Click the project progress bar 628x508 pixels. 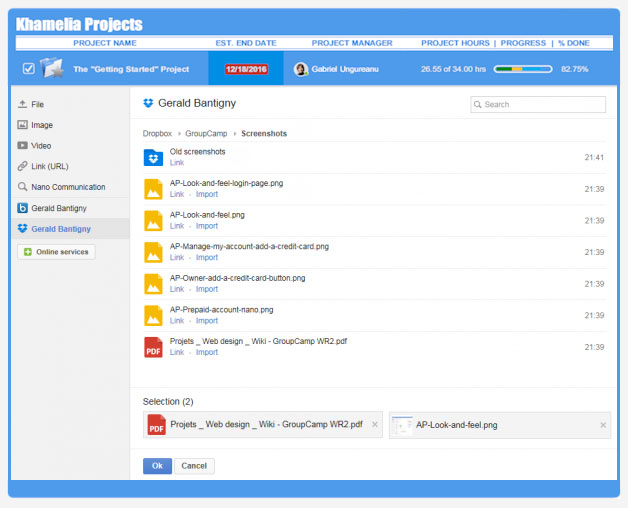click(x=523, y=69)
